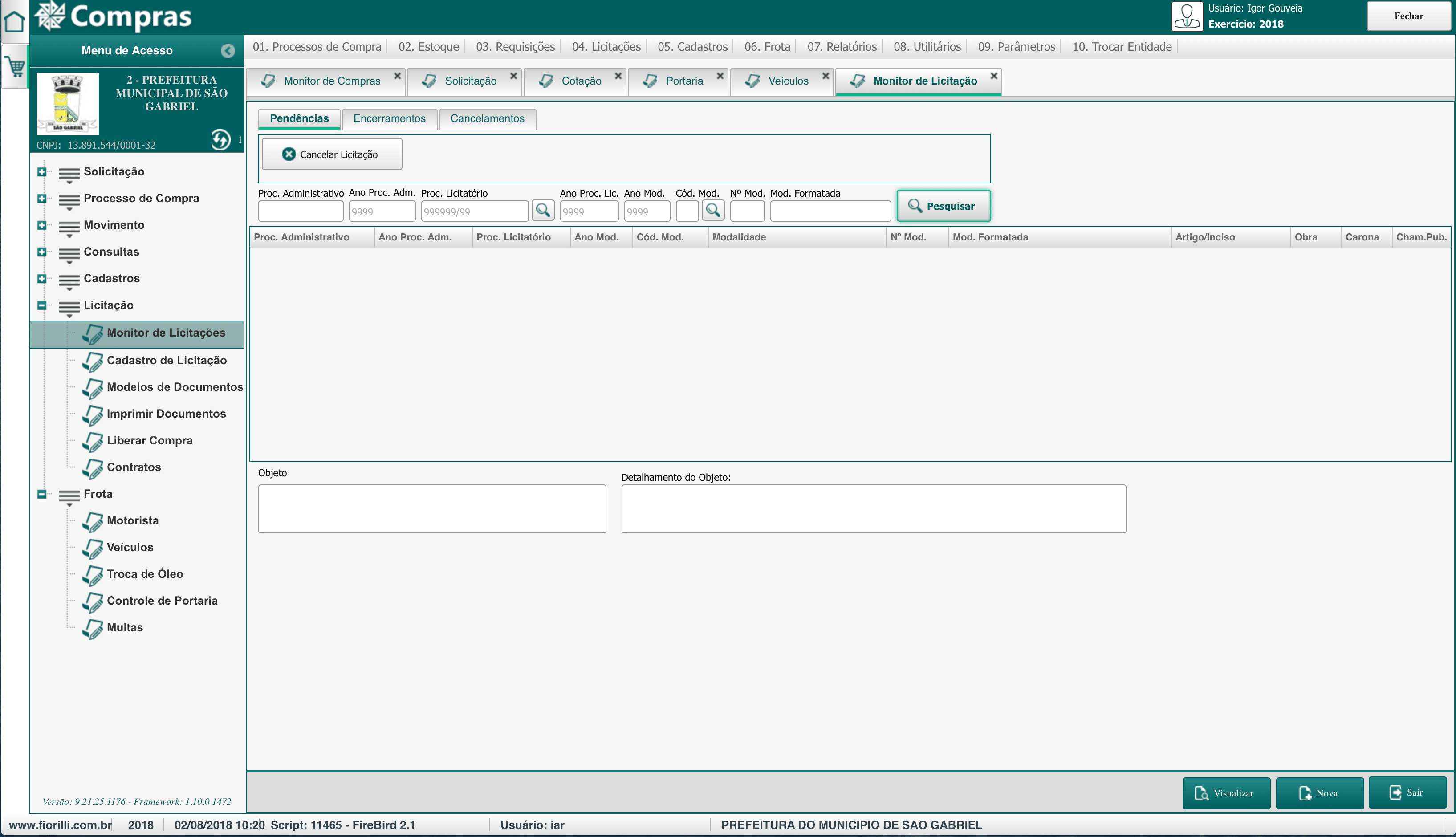Collapse the Licitação tree node
1456x837 pixels.
pos(41,305)
